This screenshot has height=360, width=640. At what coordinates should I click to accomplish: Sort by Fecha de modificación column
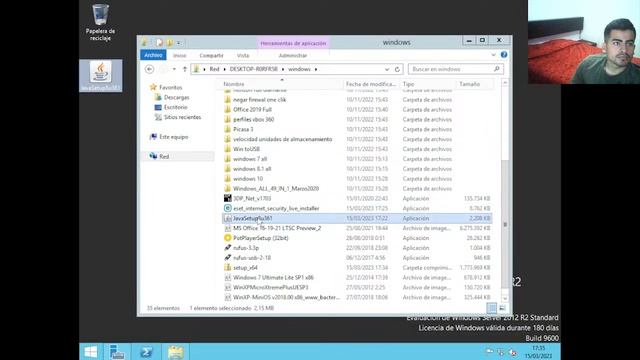pos(371,84)
